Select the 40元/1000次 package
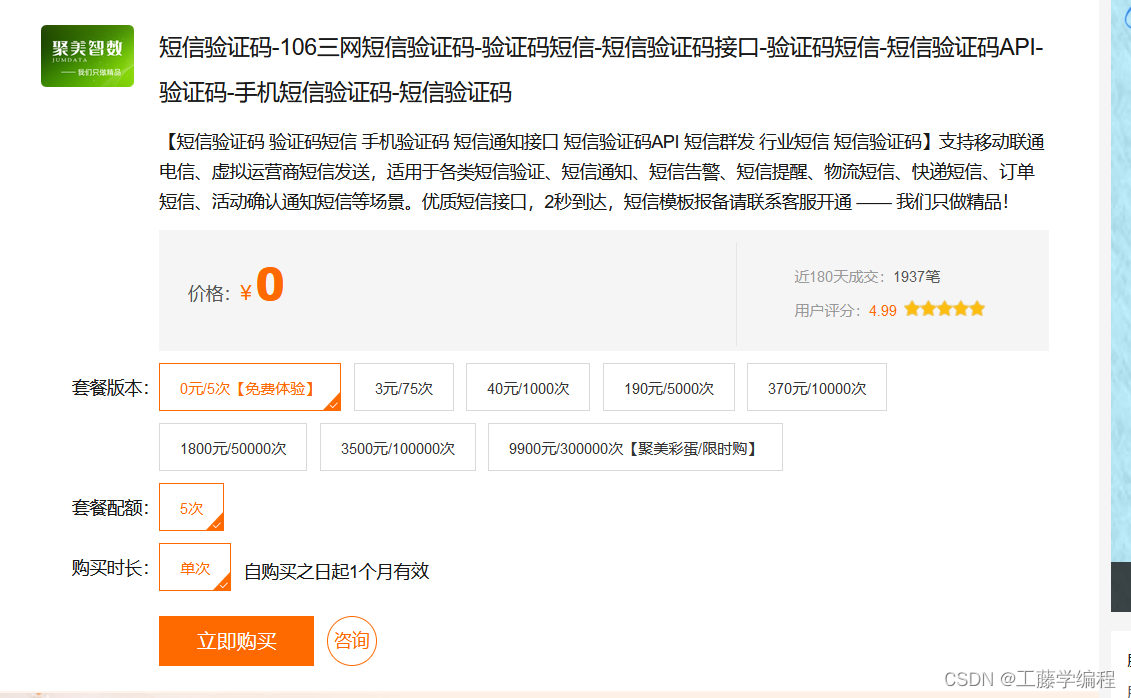The height and width of the screenshot is (698, 1131). pyautogui.click(x=528, y=387)
